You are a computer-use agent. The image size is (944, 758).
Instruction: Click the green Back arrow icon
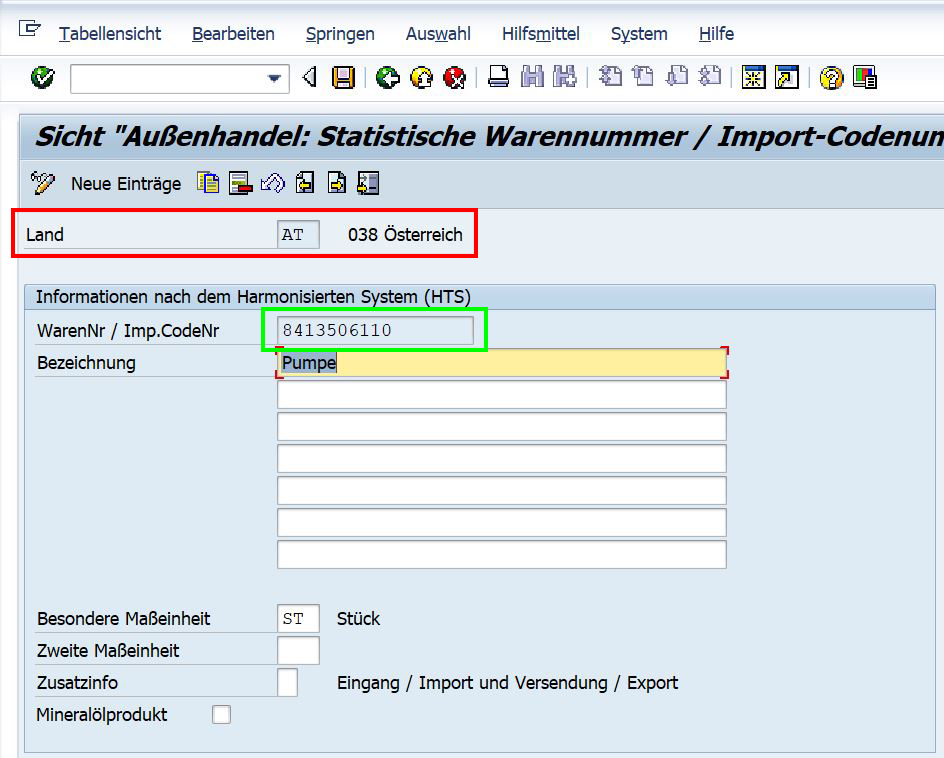point(388,78)
